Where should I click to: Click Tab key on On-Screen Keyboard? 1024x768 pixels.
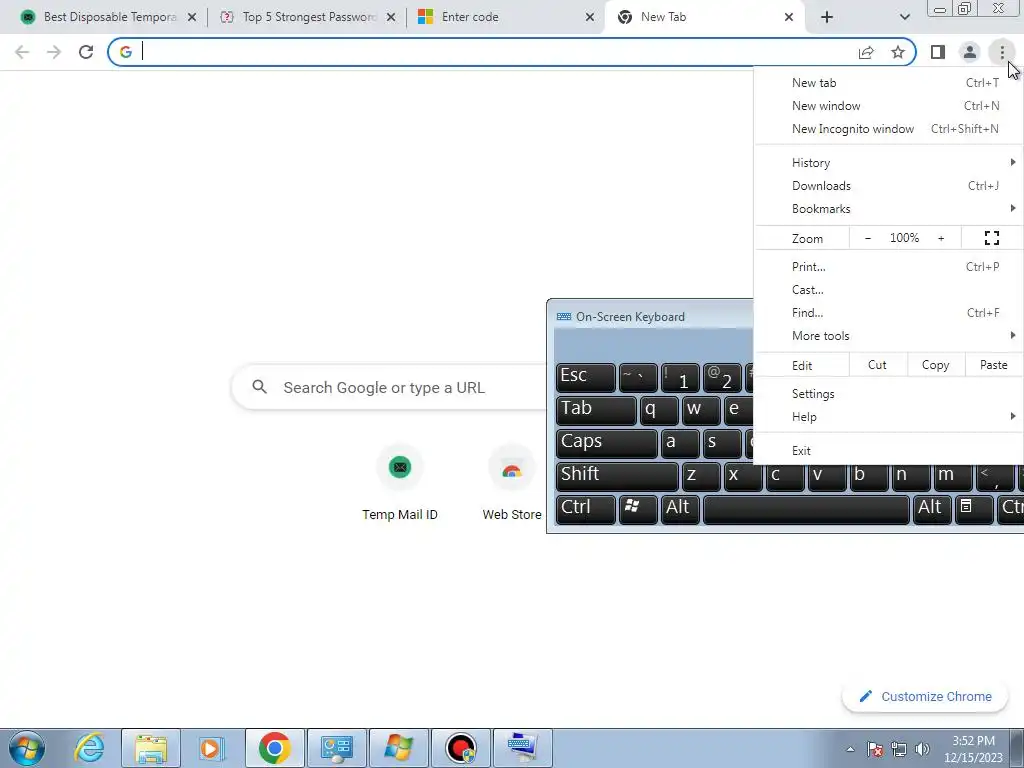click(x=596, y=410)
